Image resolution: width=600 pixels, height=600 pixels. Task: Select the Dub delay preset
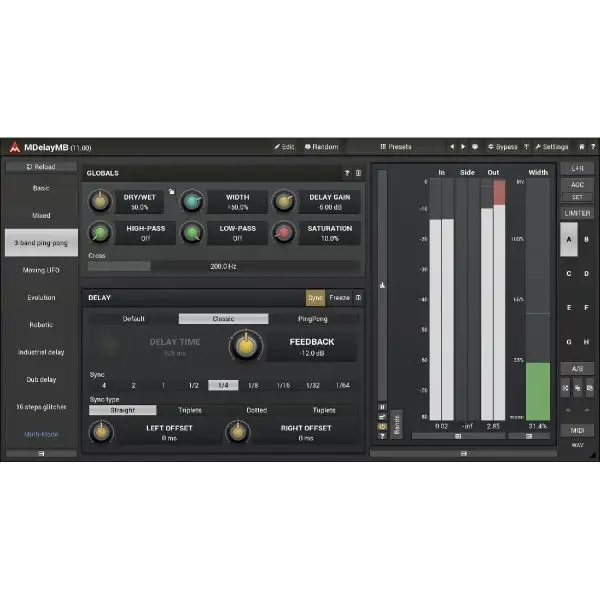[x=42, y=380]
